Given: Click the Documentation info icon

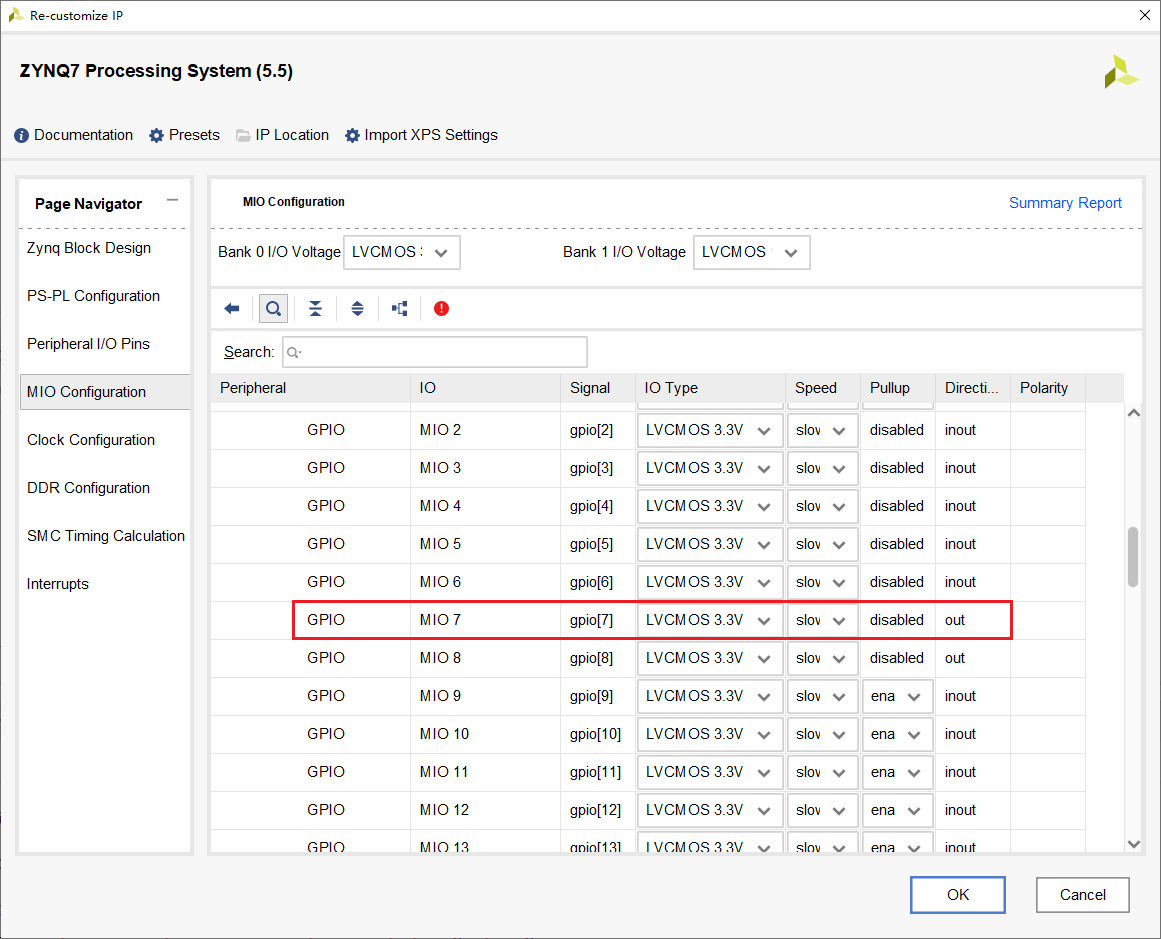Looking at the screenshot, I should (21, 136).
